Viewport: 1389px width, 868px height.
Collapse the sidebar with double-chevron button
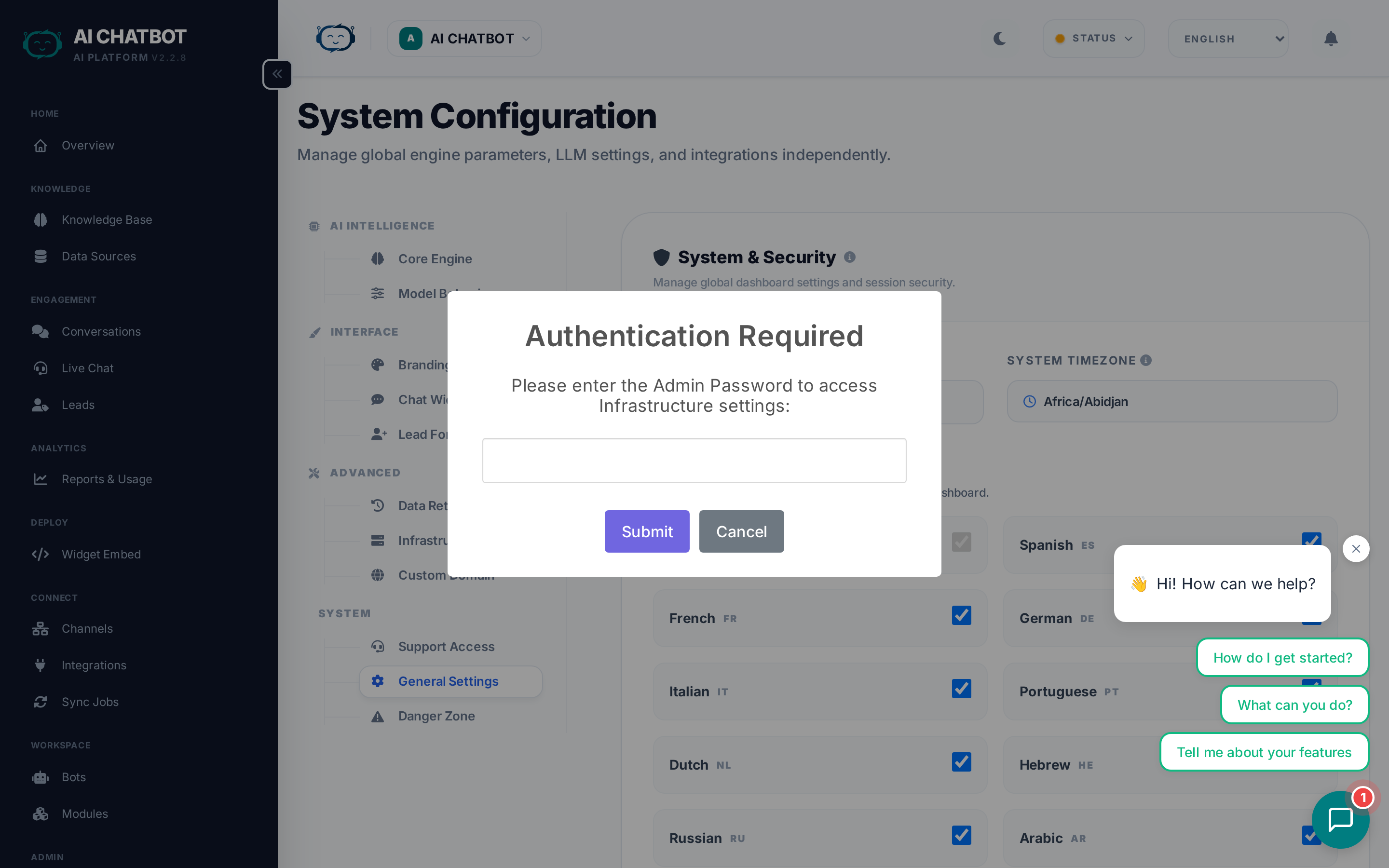tap(277, 74)
